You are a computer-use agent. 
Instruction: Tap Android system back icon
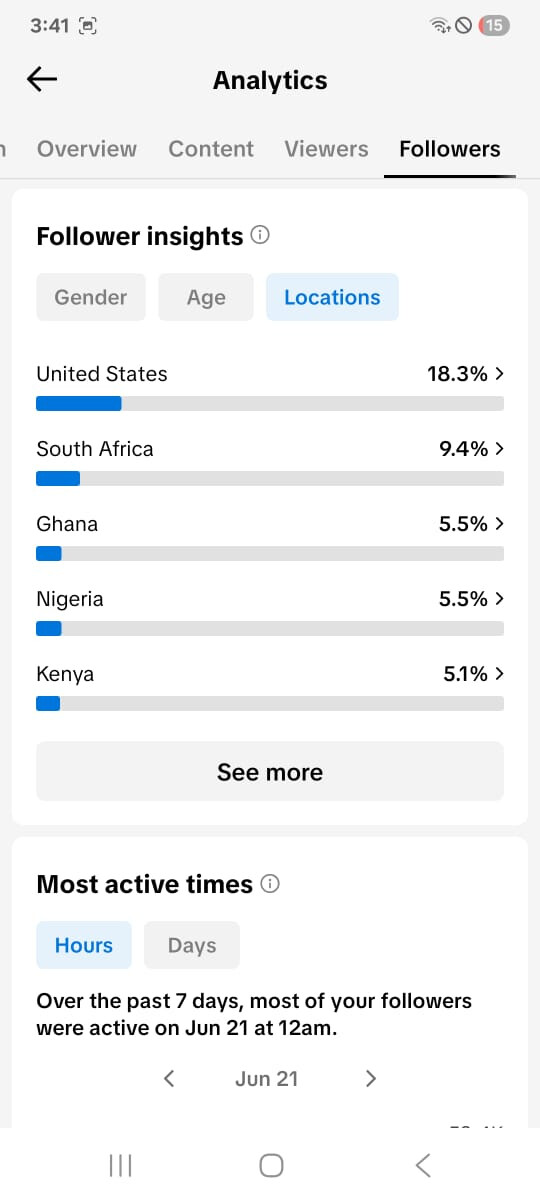tap(423, 1165)
